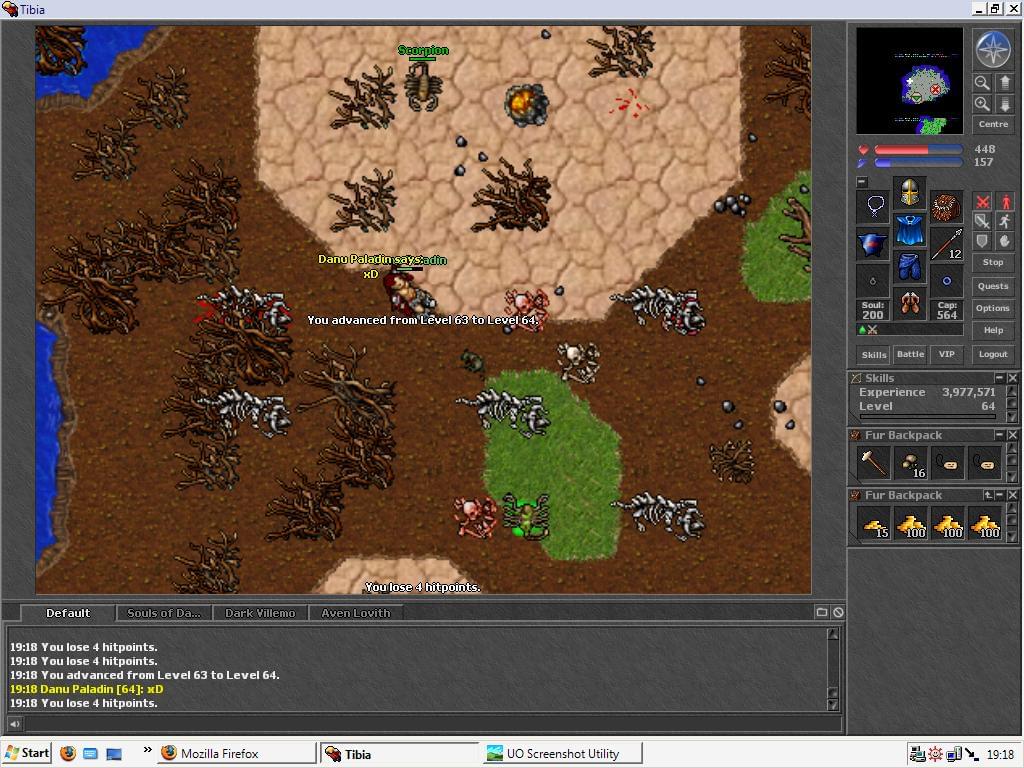Expand the quick launch overflow chevron
1024x768 pixels.
[x=148, y=749]
